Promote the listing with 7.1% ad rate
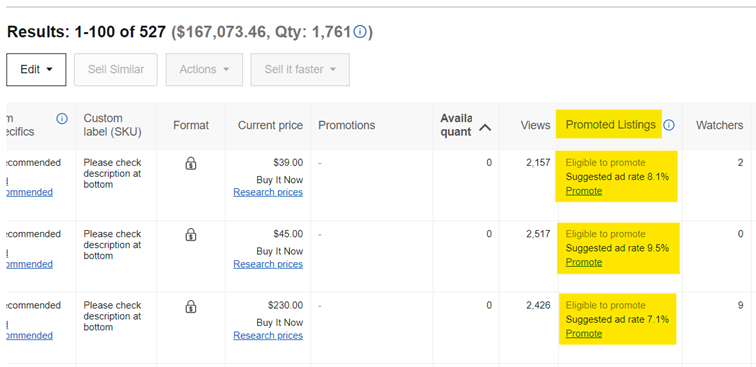The height and width of the screenshot is (367, 756). (x=584, y=334)
